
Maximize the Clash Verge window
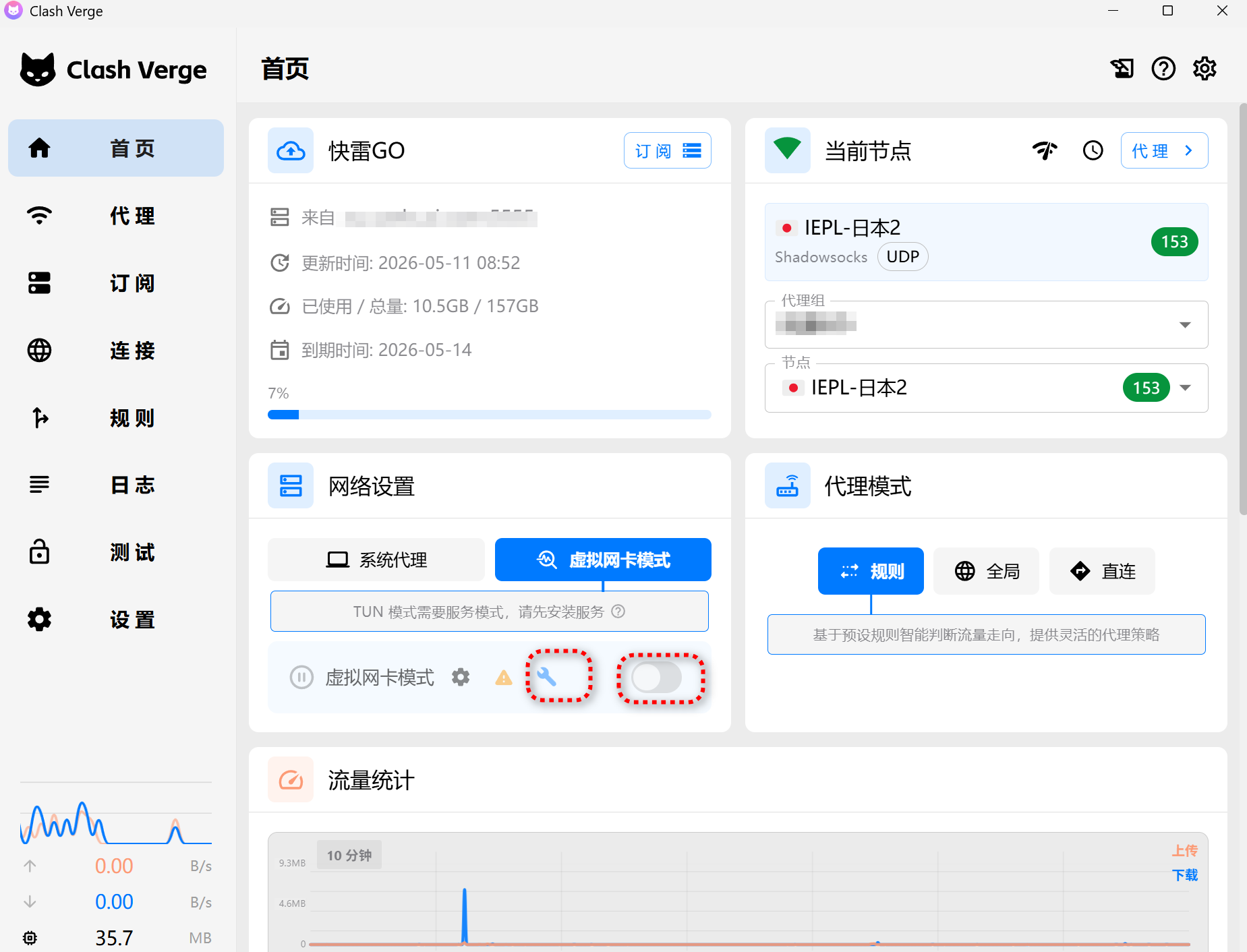click(1167, 11)
